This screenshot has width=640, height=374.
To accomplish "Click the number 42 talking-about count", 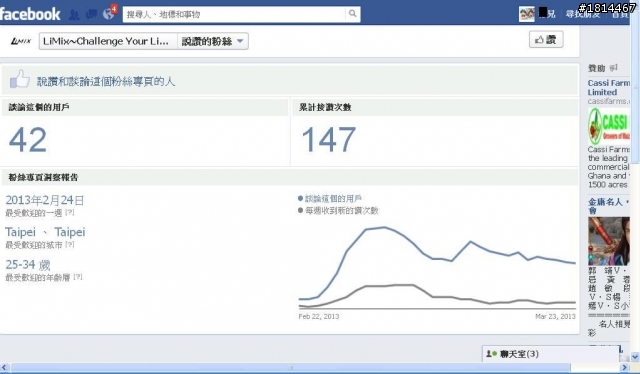I will (28, 140).
